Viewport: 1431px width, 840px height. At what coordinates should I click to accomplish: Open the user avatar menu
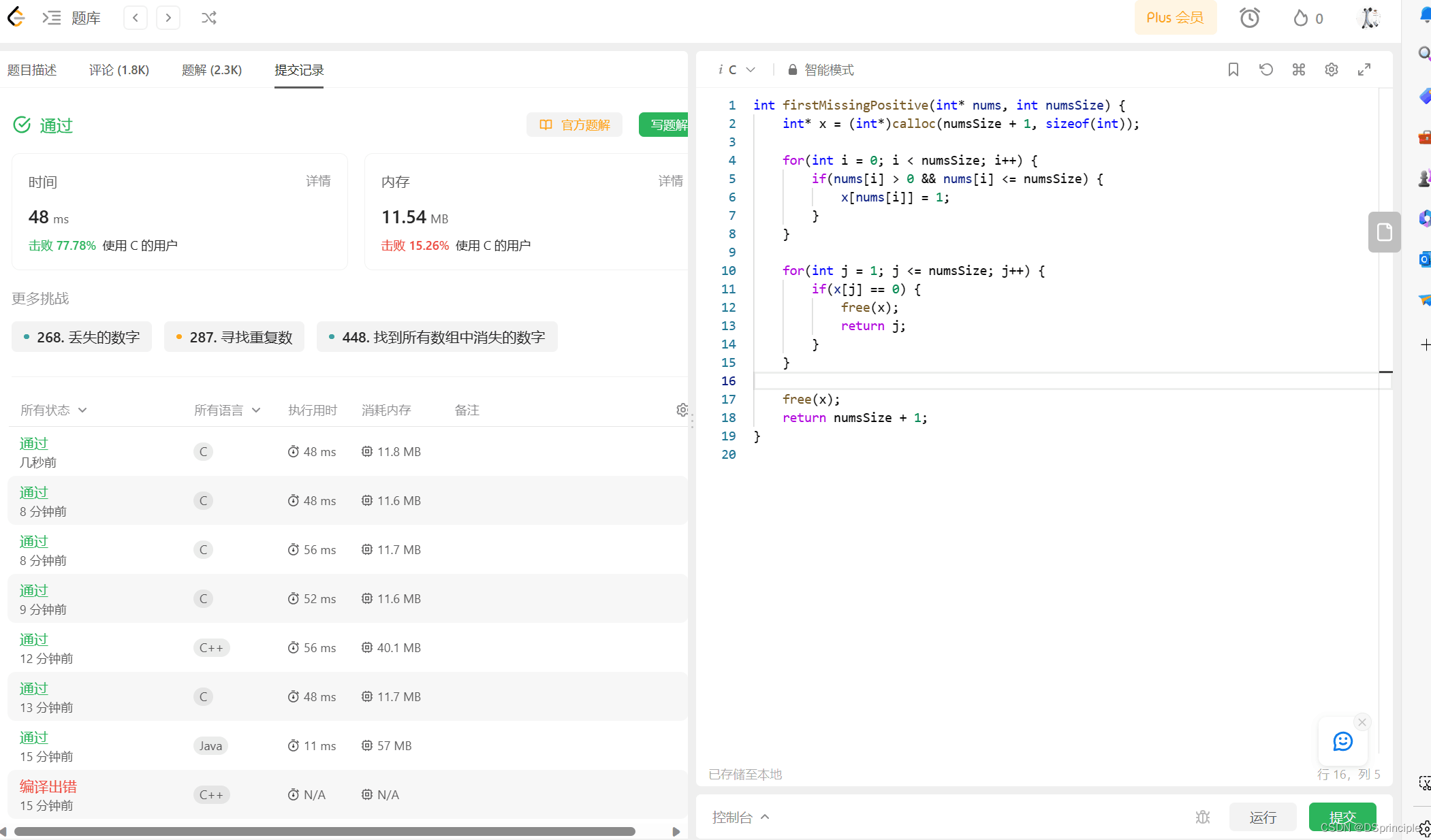[x=1369, y=18]
